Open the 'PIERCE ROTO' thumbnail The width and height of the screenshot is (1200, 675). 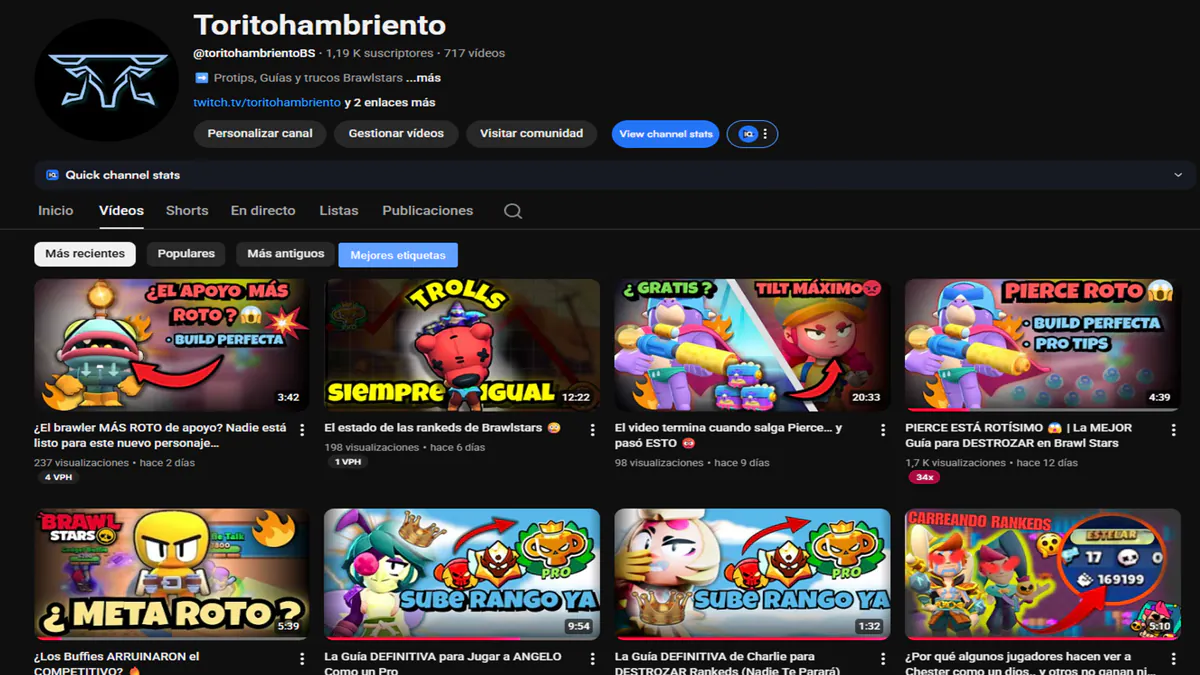(1043, 345)
